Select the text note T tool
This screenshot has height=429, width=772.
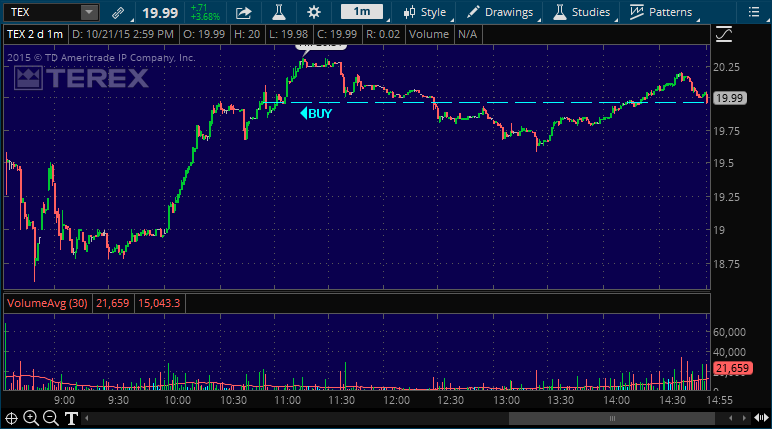click(x=71, y=418)
